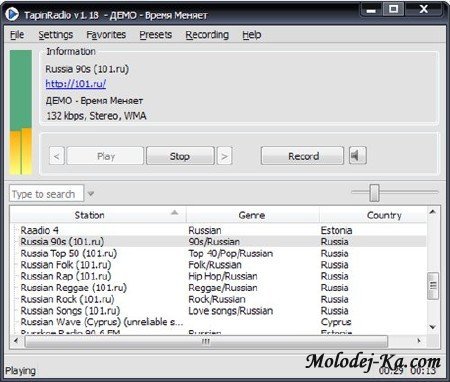Close the TapinRadio window

coord(424,9)
